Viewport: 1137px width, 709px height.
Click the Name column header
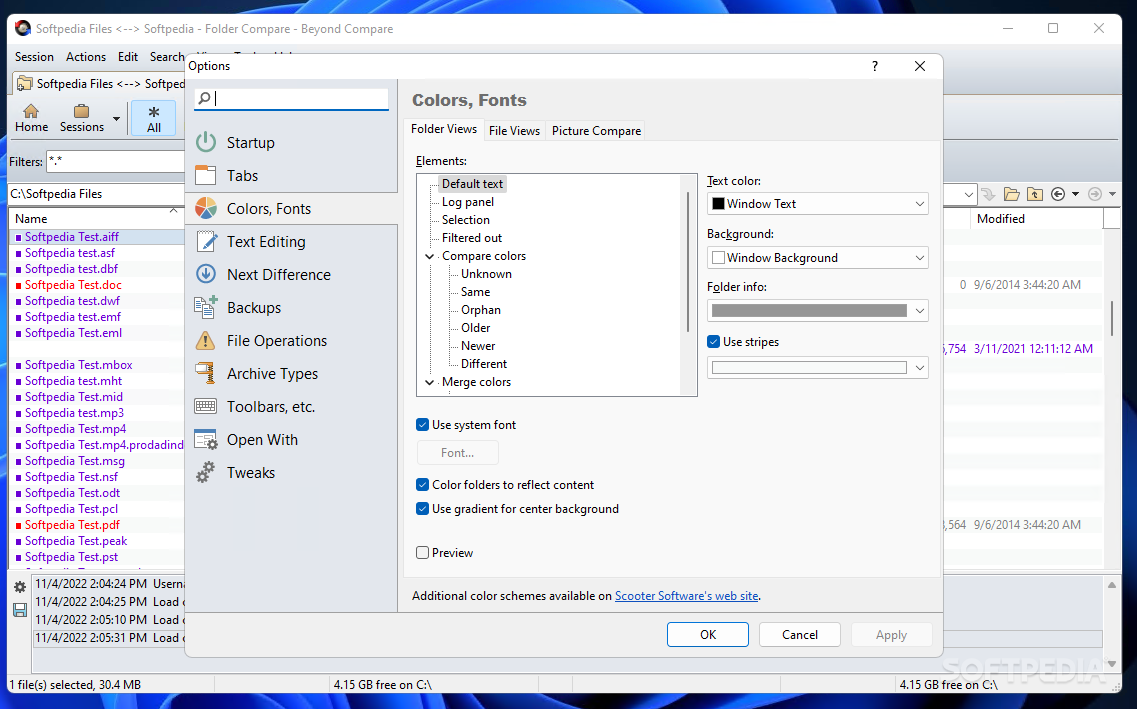click(96, 218)
